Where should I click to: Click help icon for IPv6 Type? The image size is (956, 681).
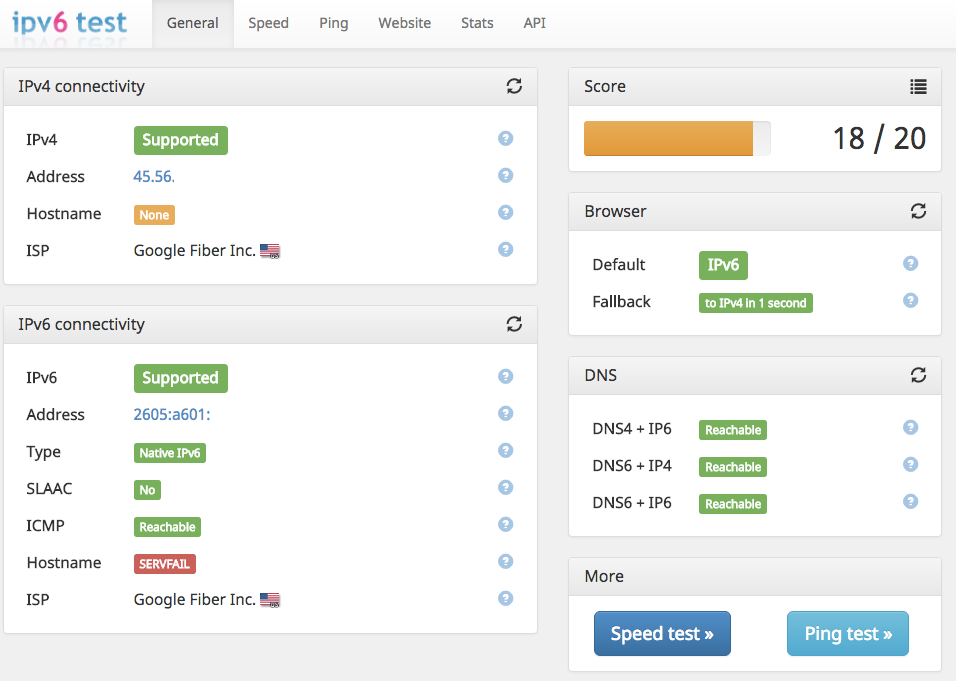(506, 451)
